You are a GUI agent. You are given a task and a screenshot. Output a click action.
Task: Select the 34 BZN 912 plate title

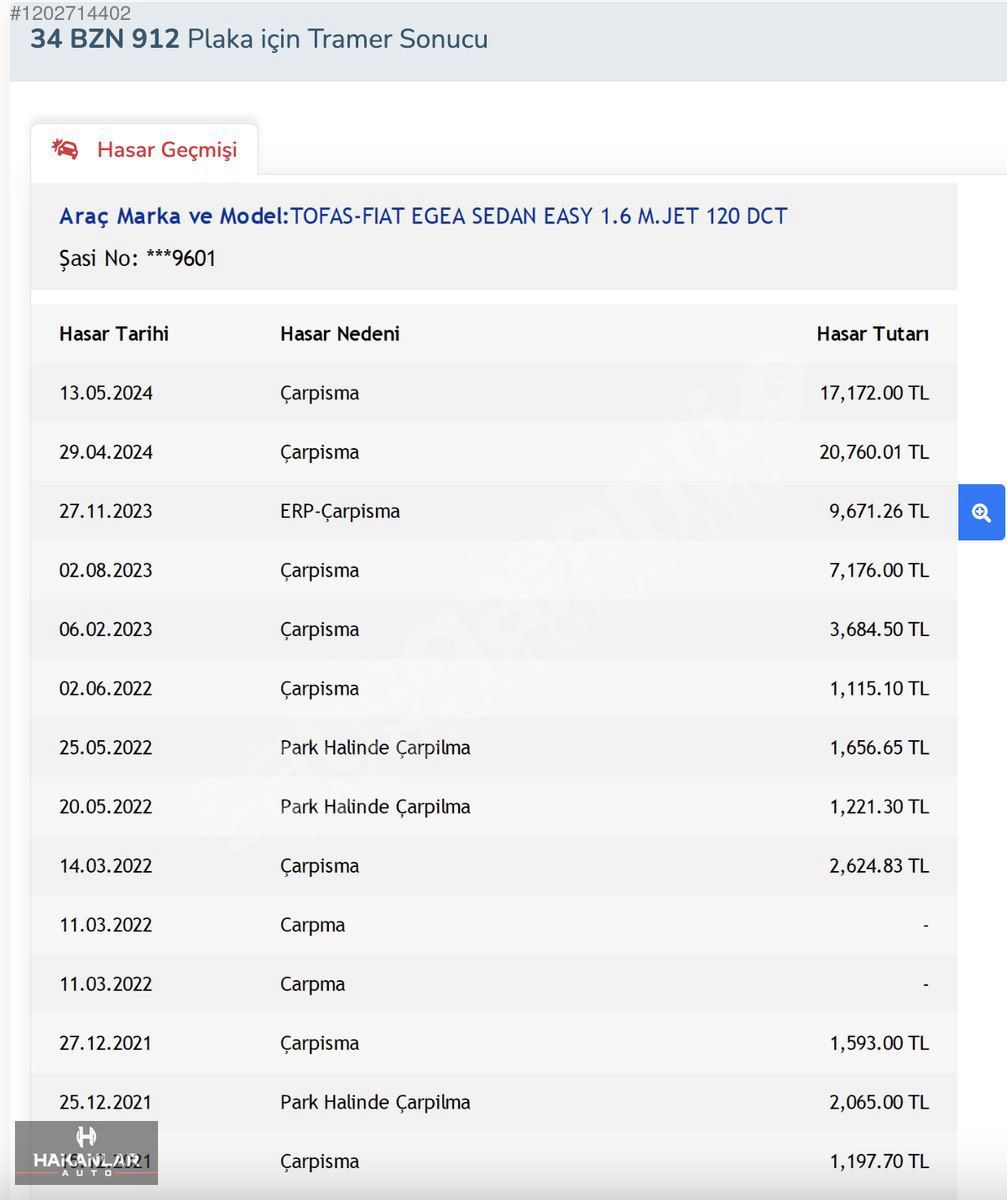[x=105, y=39]
